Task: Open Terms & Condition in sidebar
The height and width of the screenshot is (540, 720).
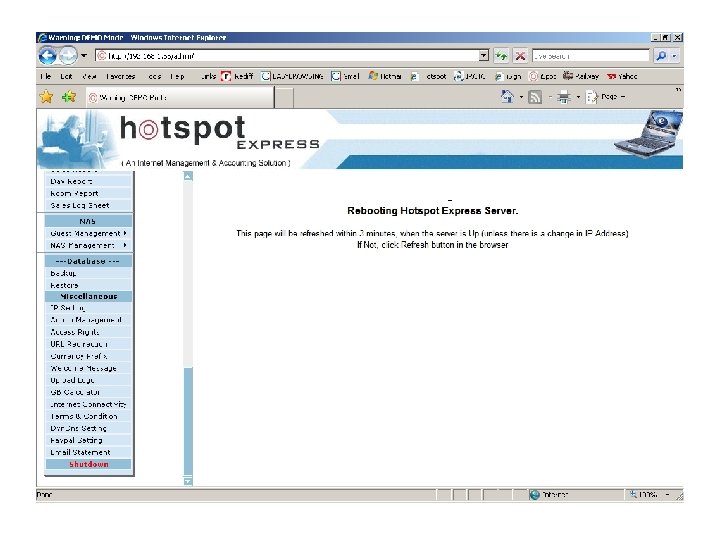Action: [88, 416]
